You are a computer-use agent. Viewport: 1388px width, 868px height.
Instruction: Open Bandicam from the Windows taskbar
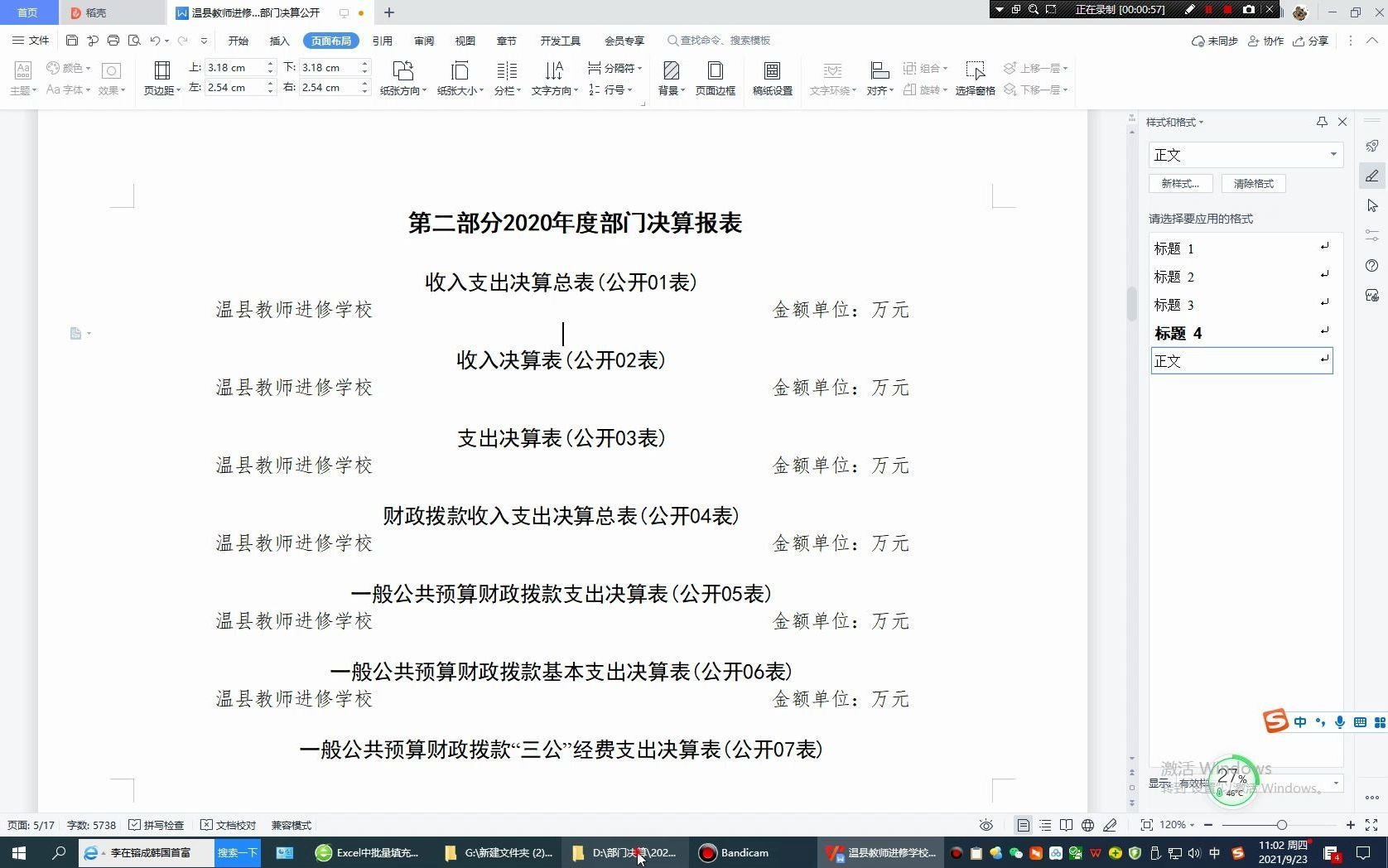[735, 852]
